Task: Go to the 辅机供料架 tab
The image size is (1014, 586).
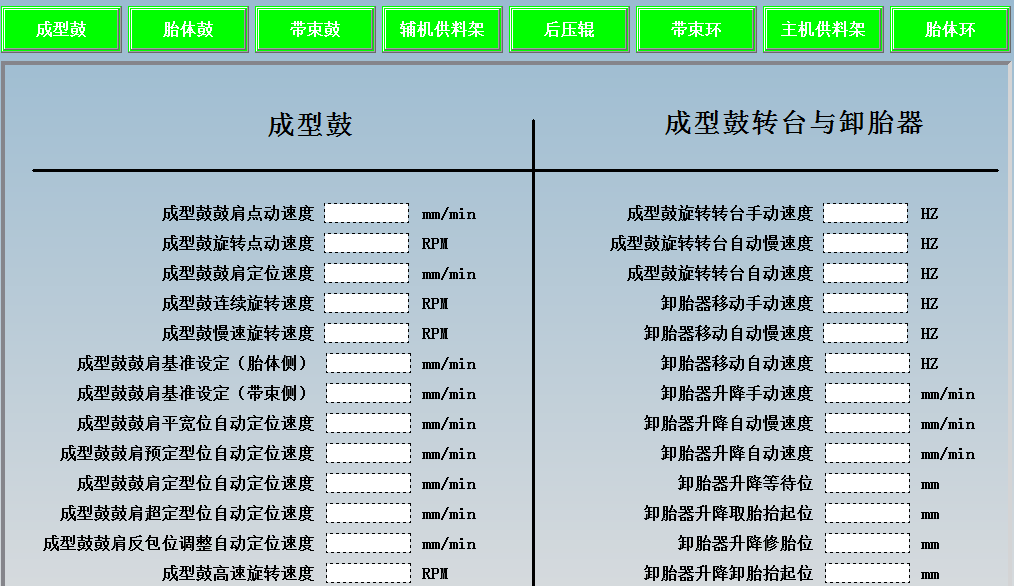Action: (x=442, y=30)
